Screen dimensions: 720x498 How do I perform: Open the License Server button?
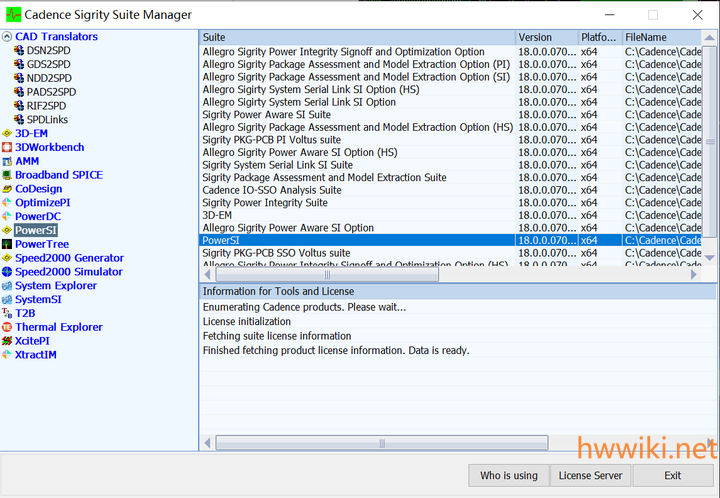point(590,475)
